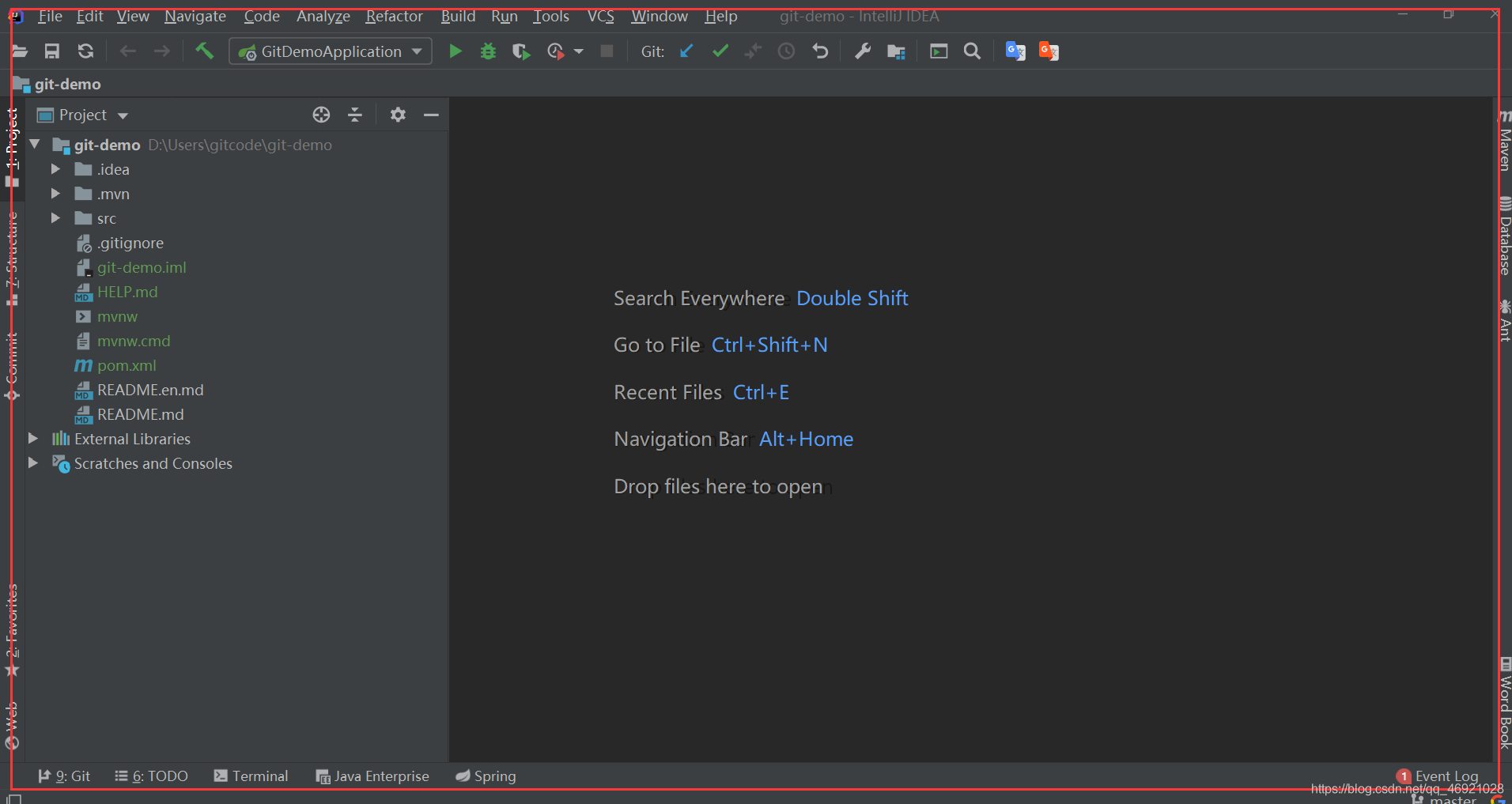Viewport: 1512px width, 804px height.
Task: Expand Scratches and Consoles
Action: (33, 462)
